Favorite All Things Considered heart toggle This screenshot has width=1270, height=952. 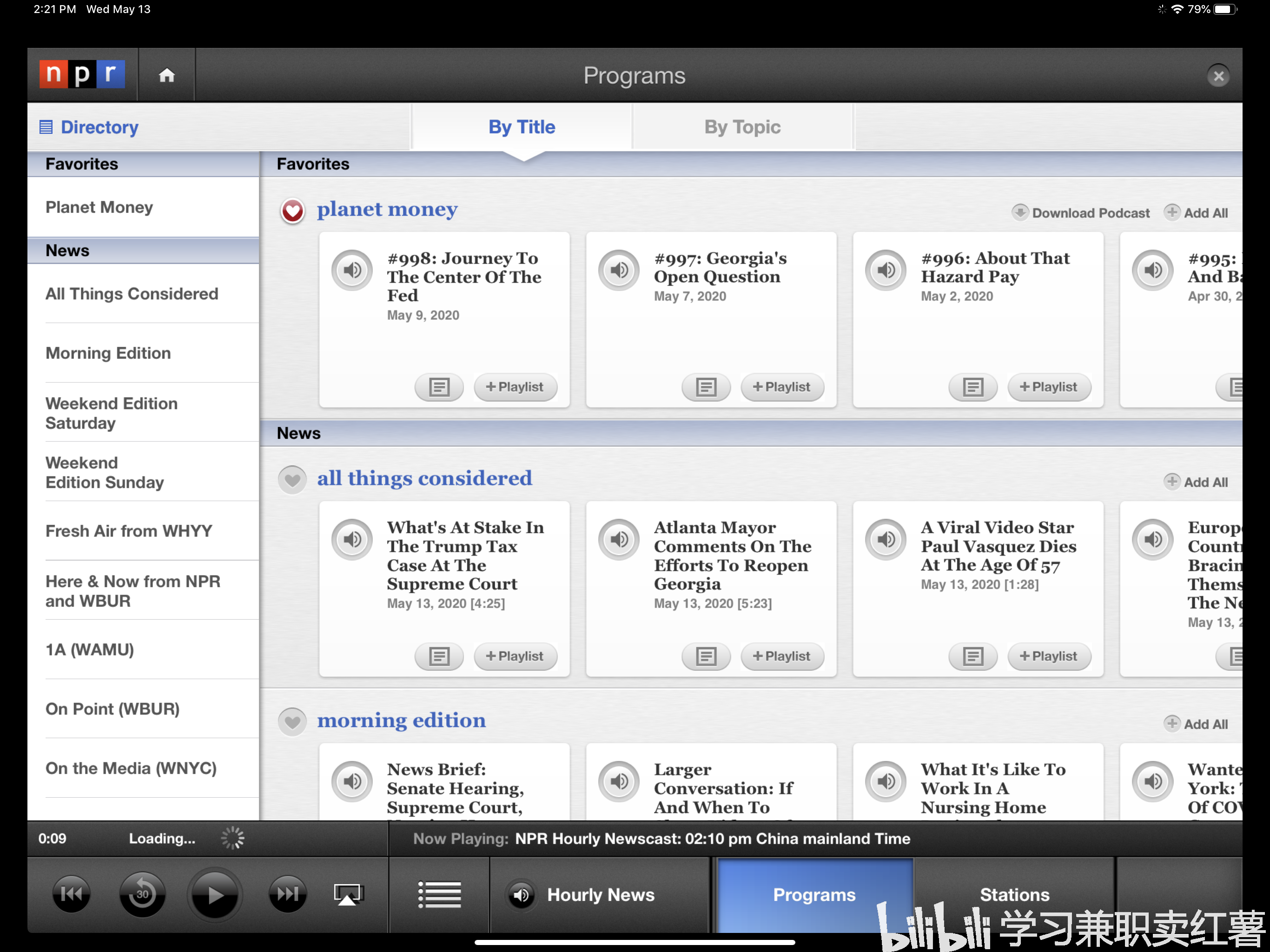pos(292,479)
